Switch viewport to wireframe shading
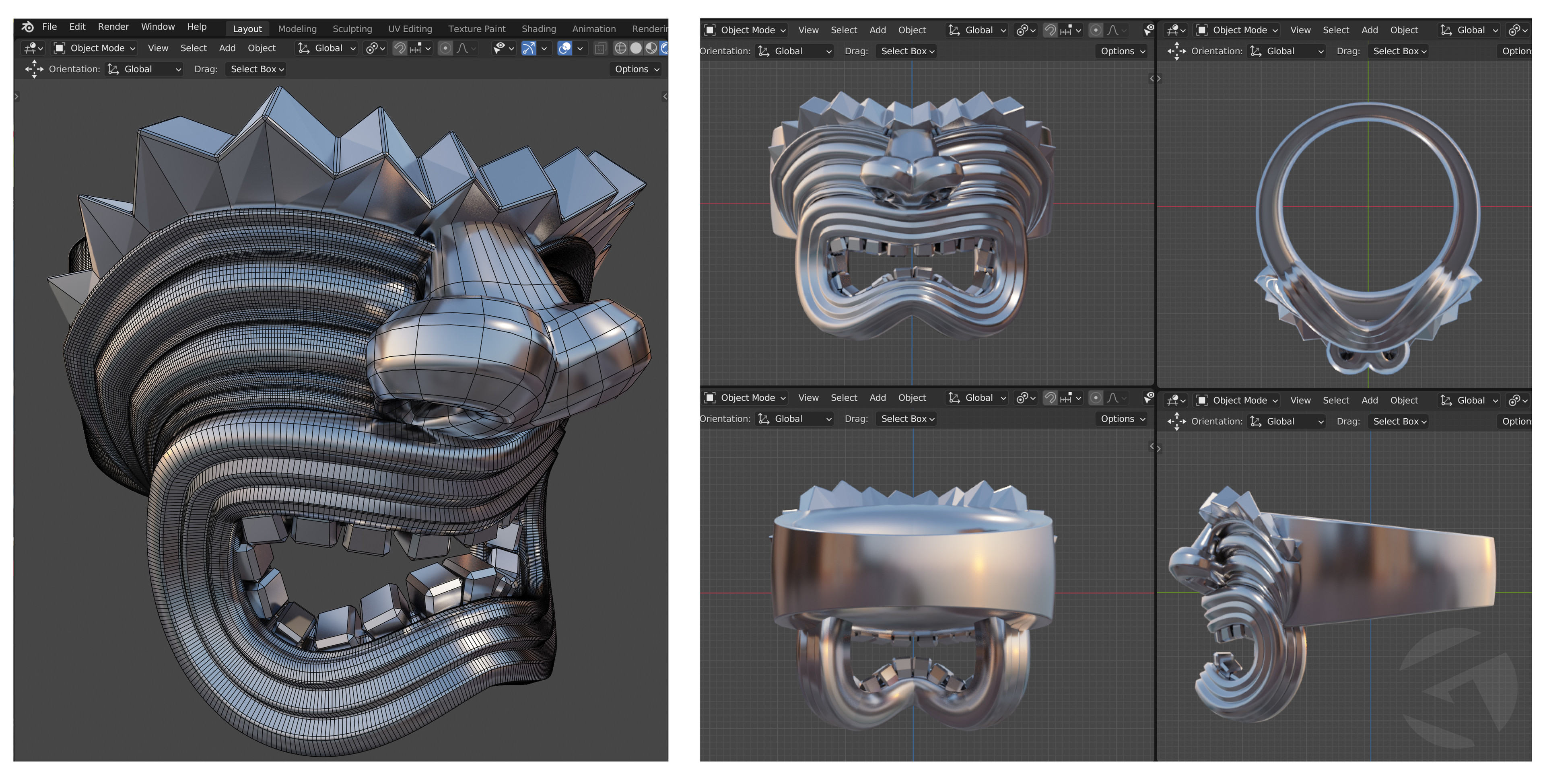This screenshot has width=1545, height=784. 621,49
